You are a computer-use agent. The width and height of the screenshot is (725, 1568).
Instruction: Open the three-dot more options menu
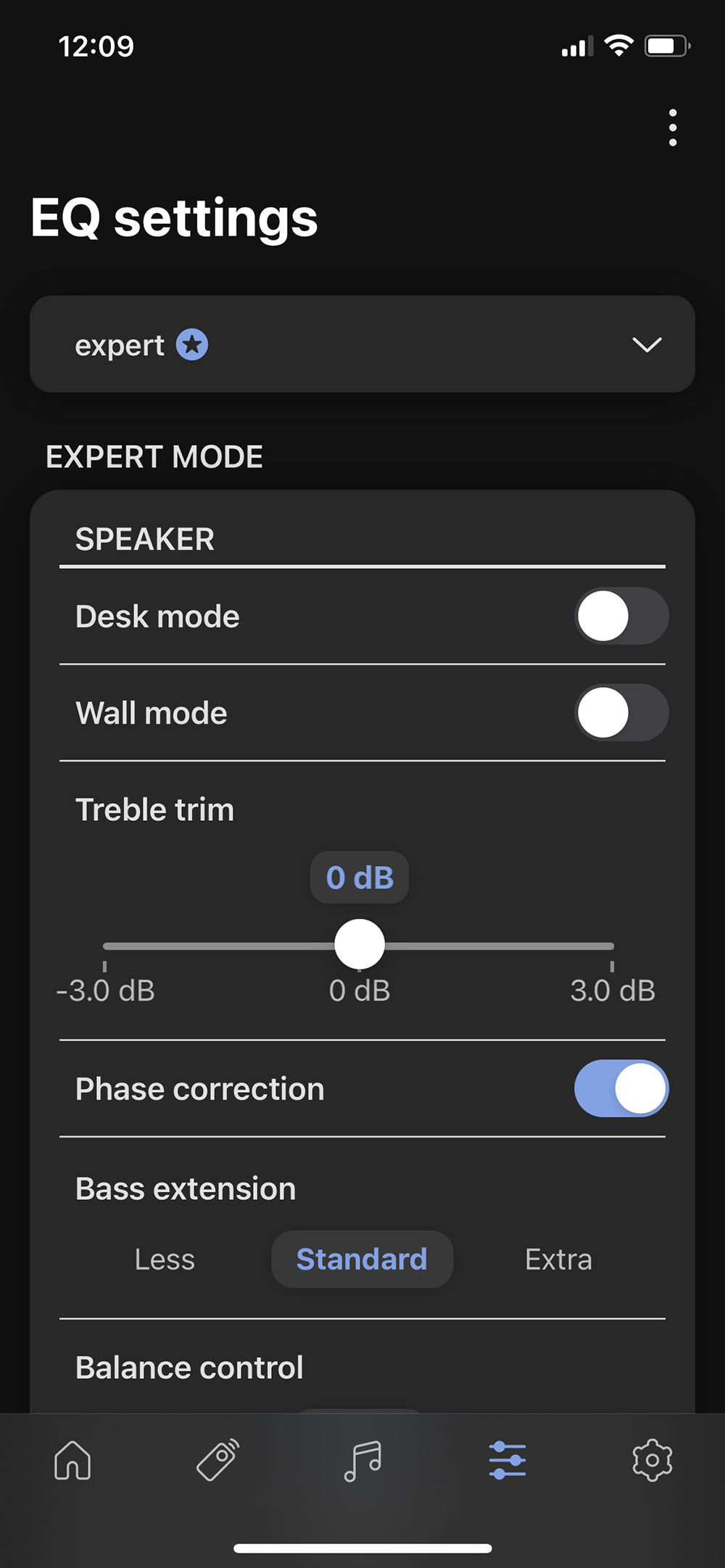pyautogui.click(x=673, y=128)
